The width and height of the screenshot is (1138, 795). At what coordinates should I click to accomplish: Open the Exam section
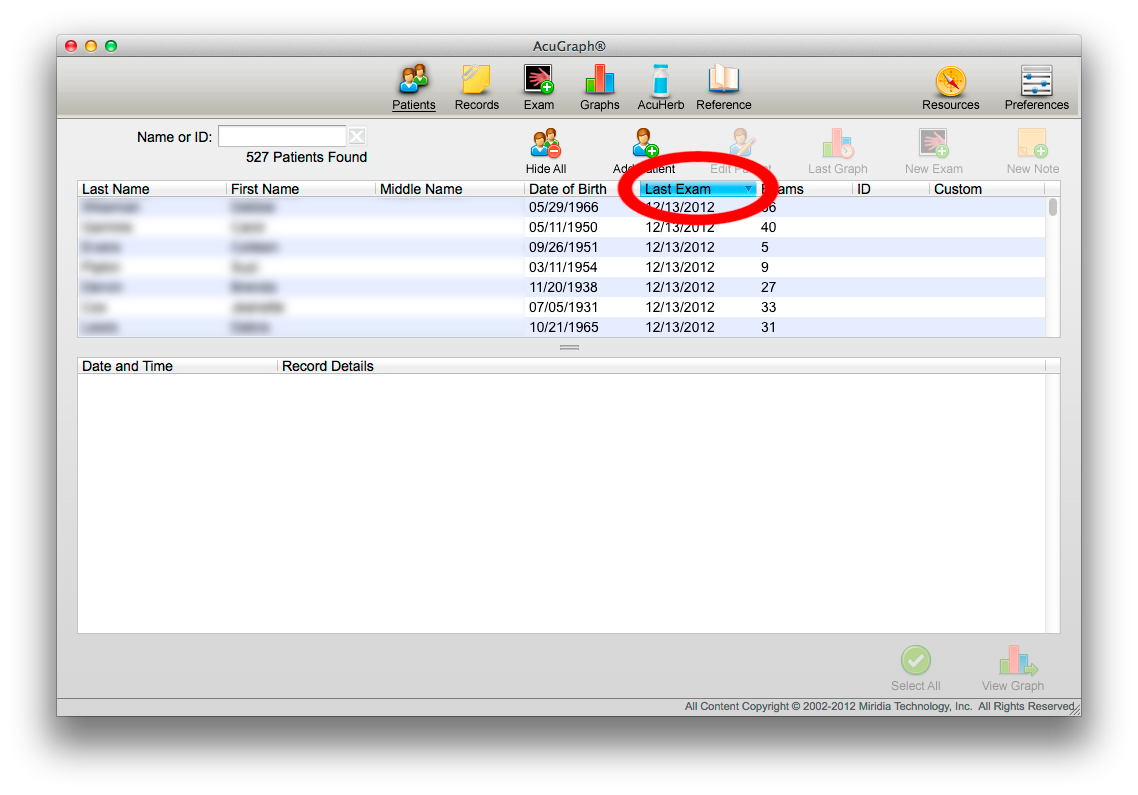pos(539,87)
